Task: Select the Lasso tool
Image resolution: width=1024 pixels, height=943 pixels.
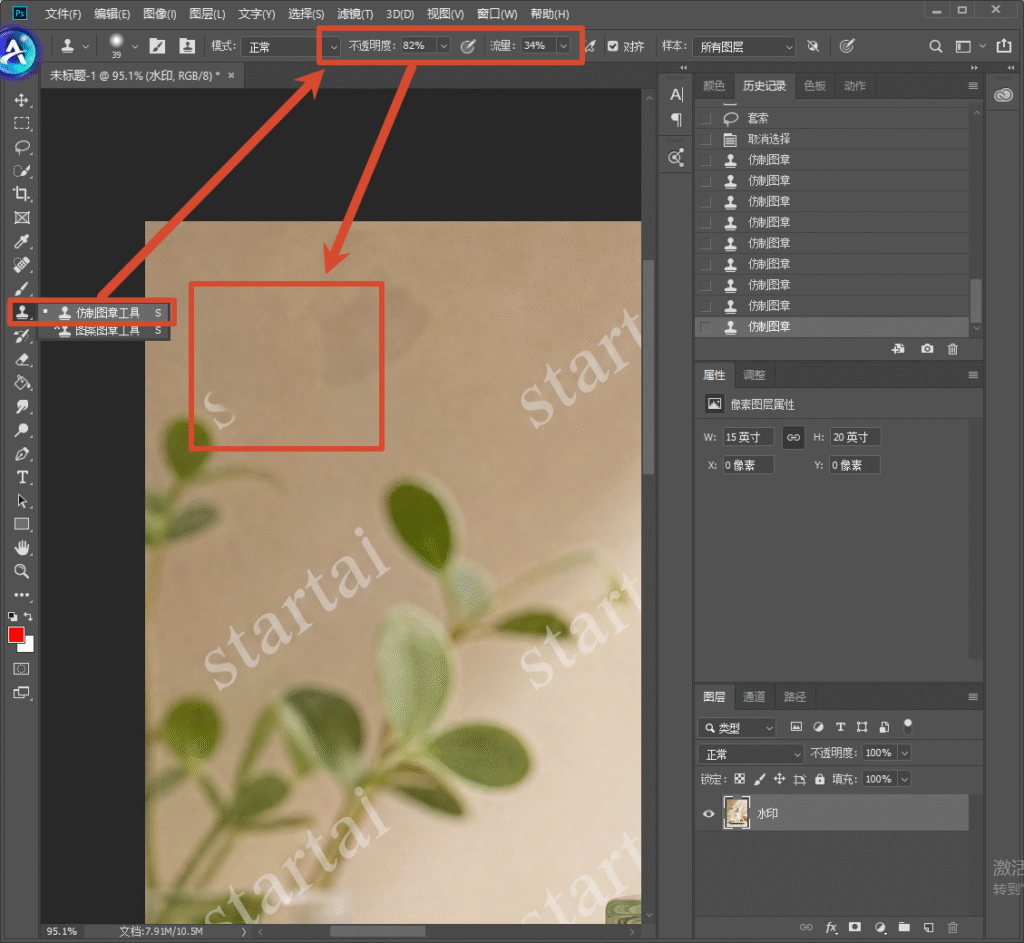Action: tap(22, 147)
